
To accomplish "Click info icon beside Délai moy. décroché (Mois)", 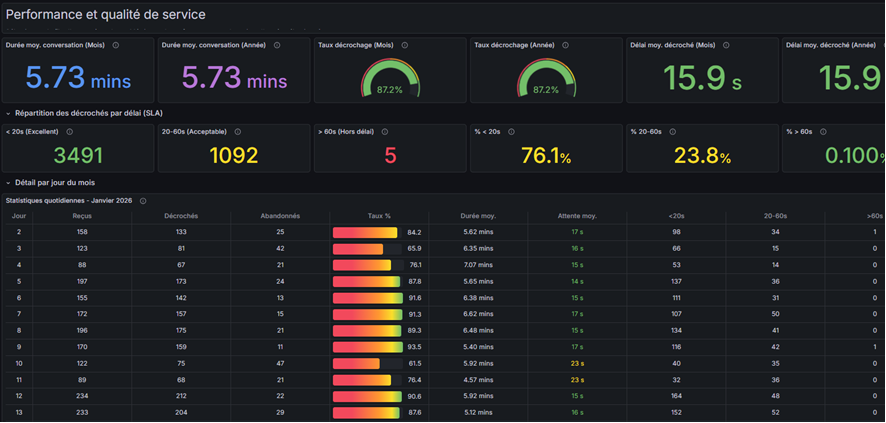I will click(x=726, y=45).
